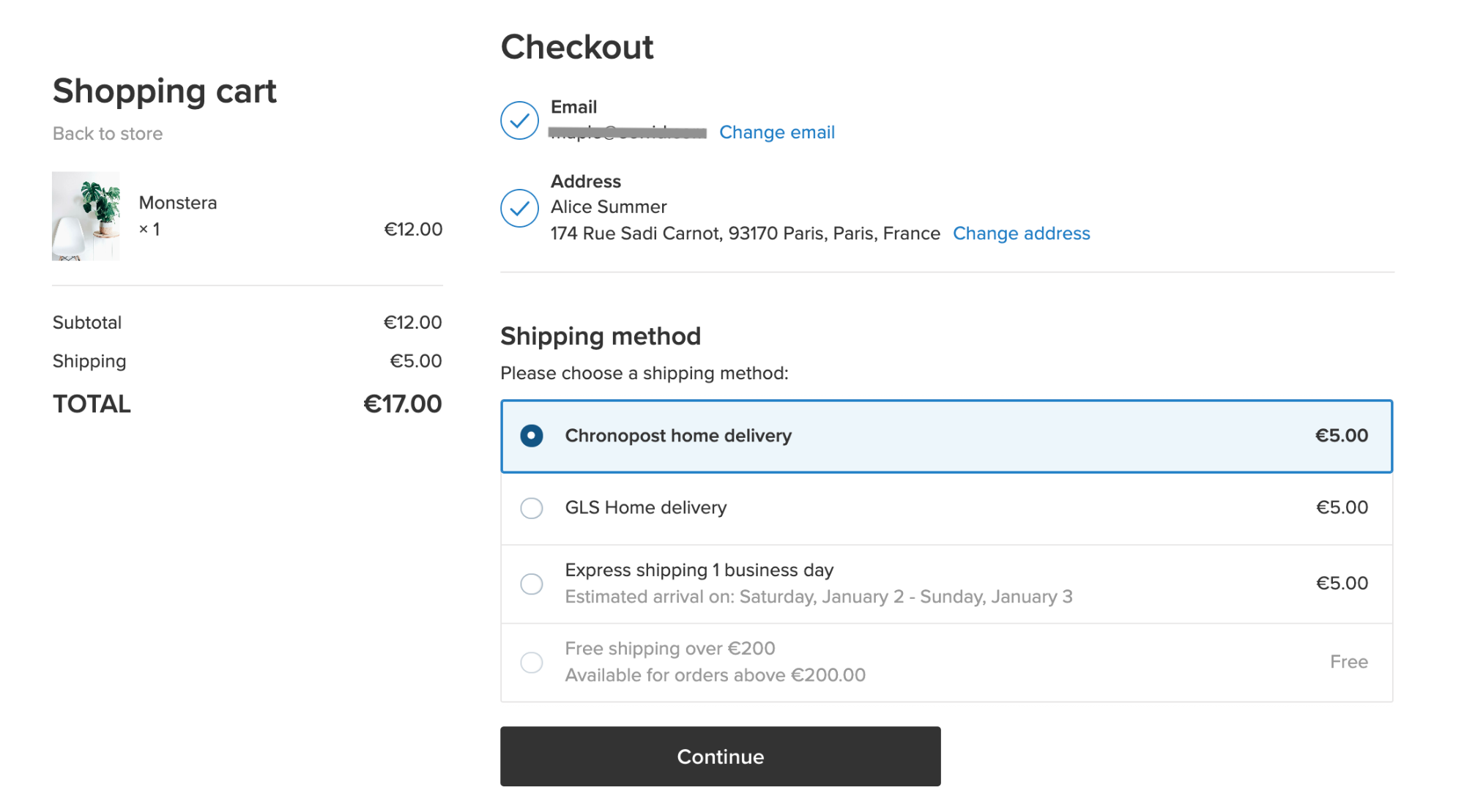Click the Alice Summer address name
Screen dimensions: 1464x812
609,207
